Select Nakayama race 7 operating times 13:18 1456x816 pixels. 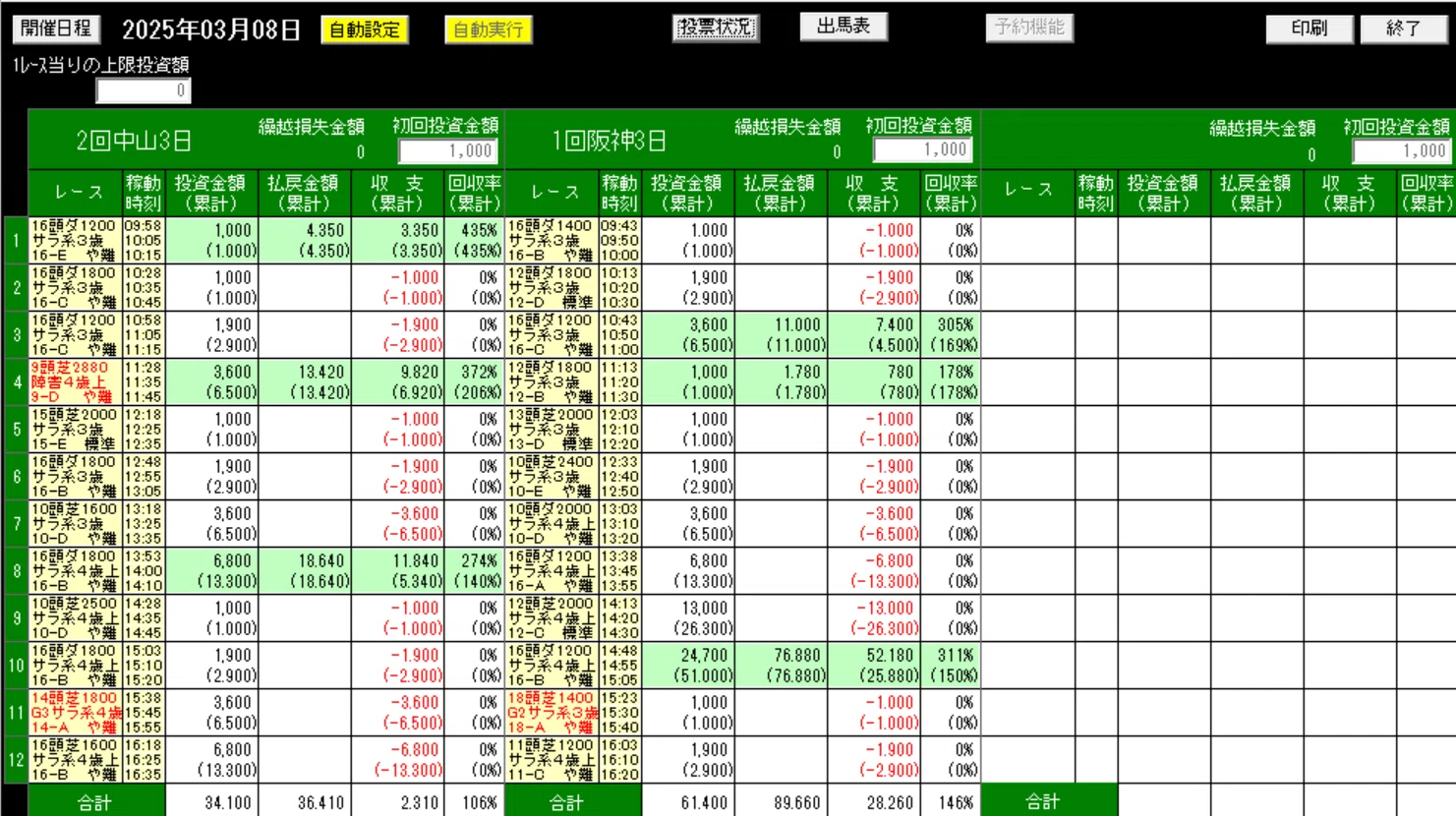(x=143, y=523)
